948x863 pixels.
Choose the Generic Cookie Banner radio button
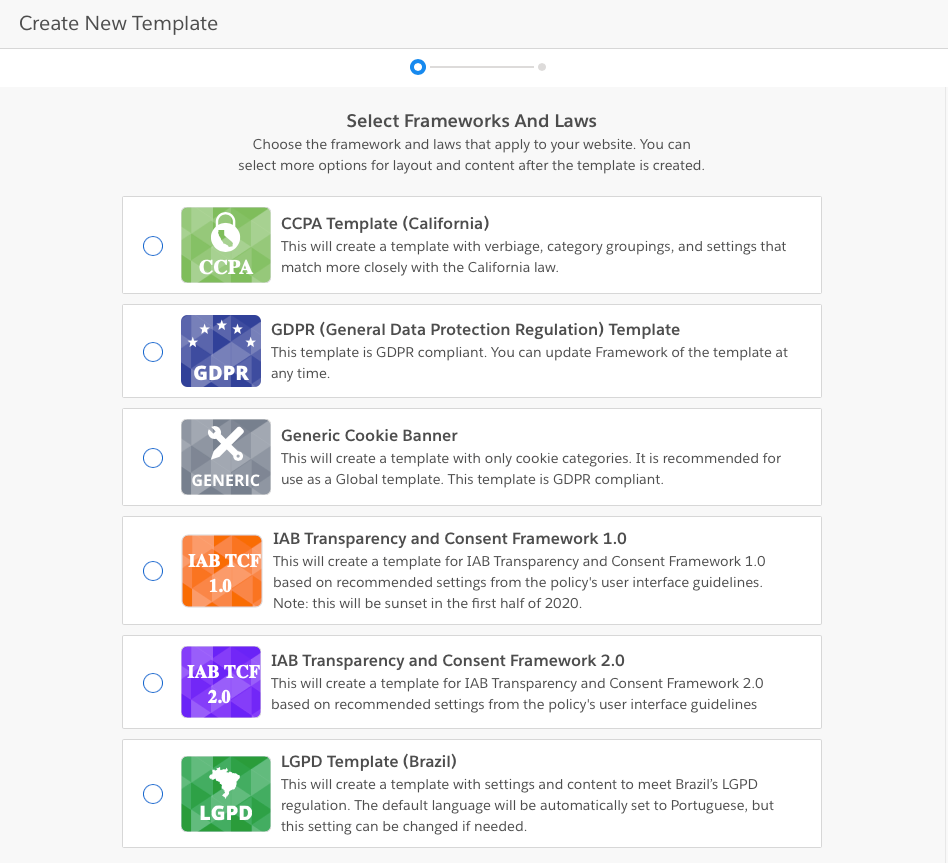tap(153, 458)
